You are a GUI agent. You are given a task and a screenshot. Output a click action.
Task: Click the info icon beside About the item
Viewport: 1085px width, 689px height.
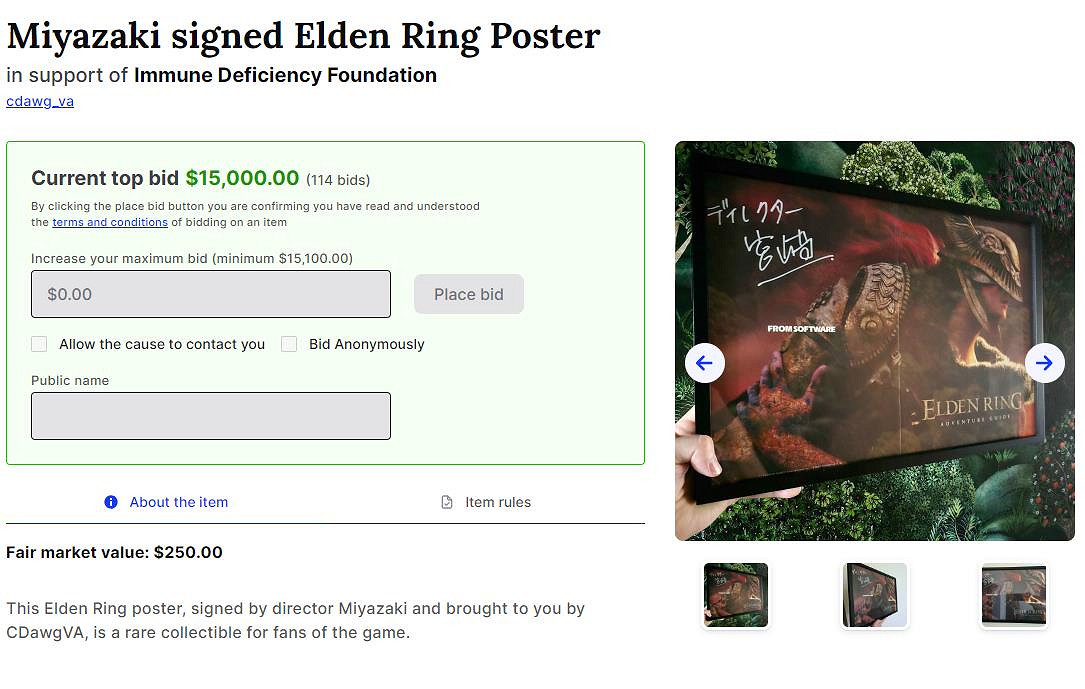(111, 502)
